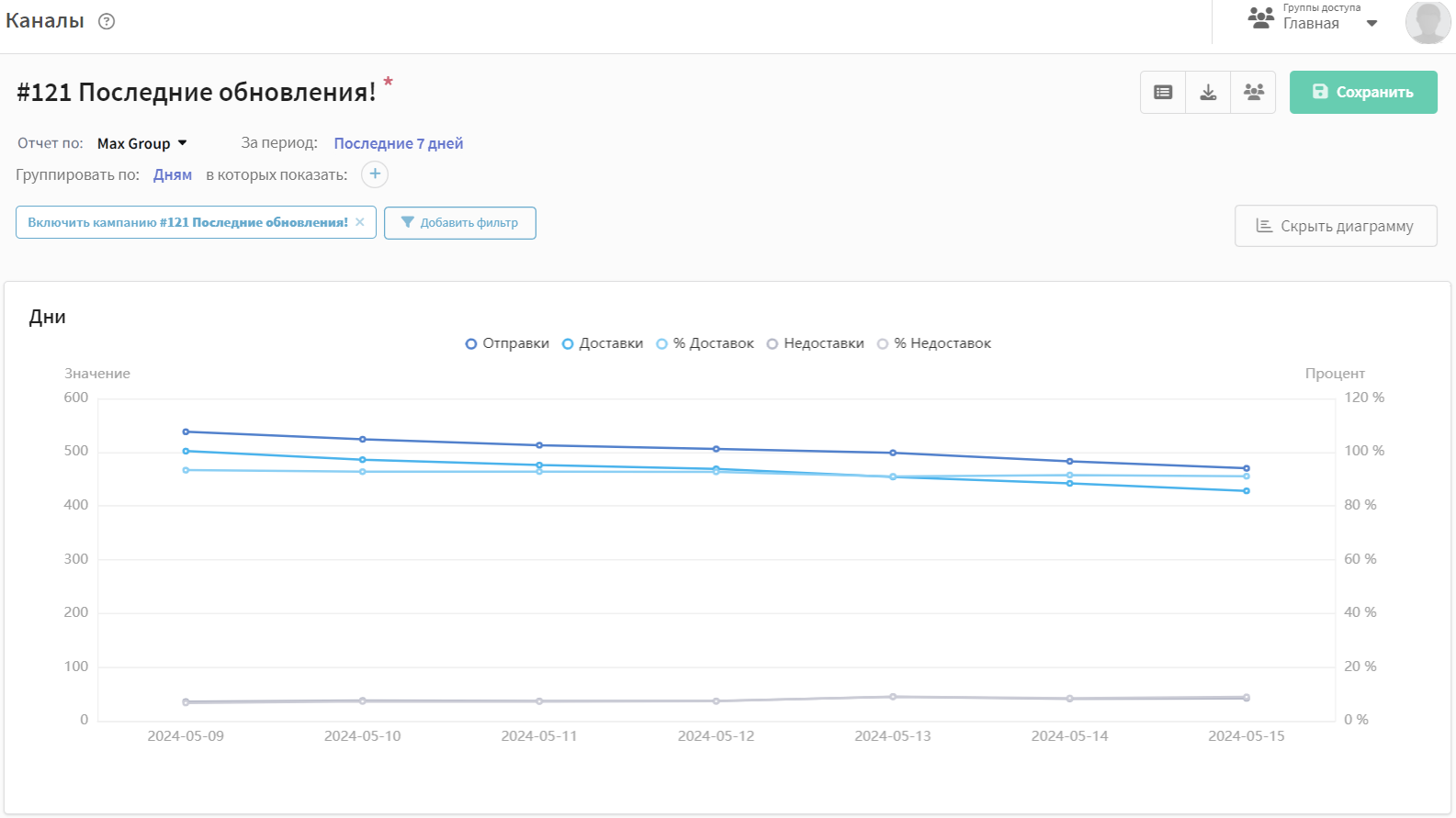Change the period Последние 7 дней
The image size is (1456, 818).
coord(398,143)
